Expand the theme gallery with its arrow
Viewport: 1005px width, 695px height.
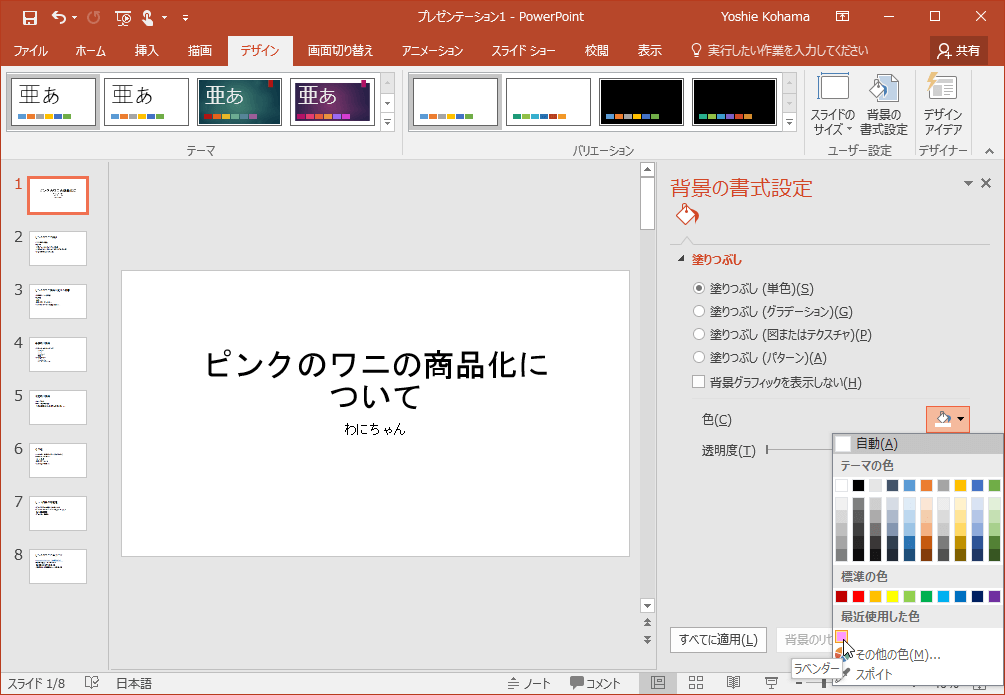pos(386,121)
